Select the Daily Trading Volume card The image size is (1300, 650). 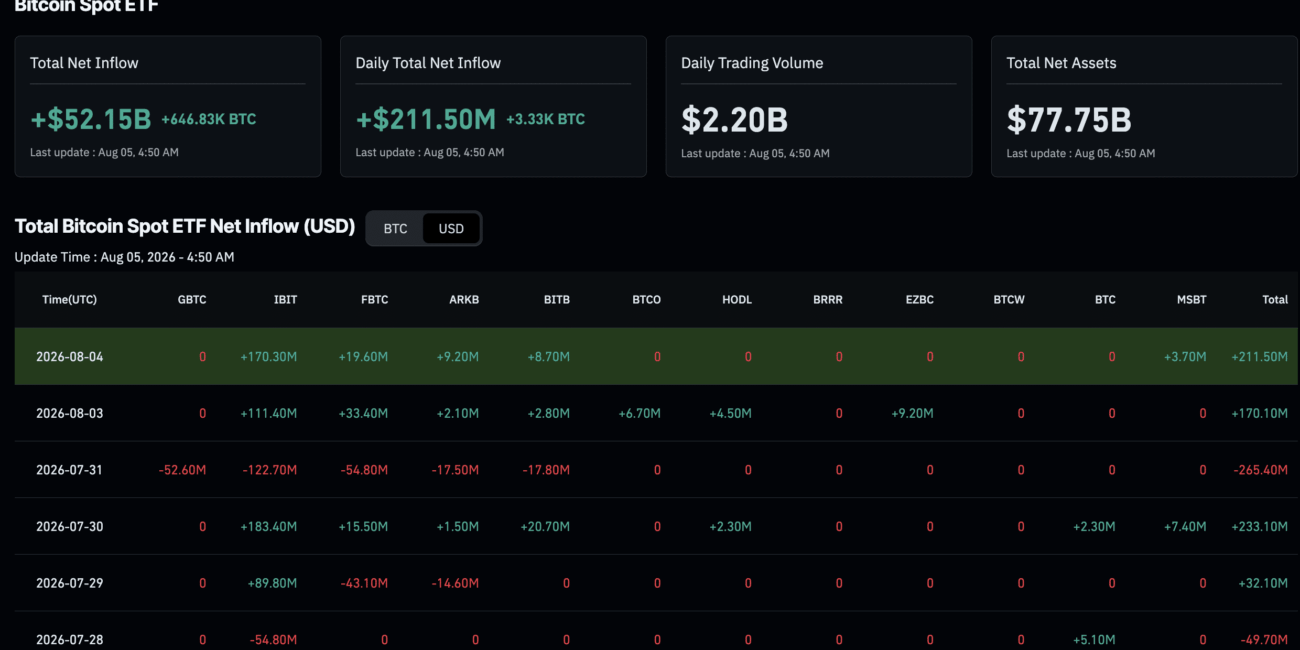pos(819,107)
